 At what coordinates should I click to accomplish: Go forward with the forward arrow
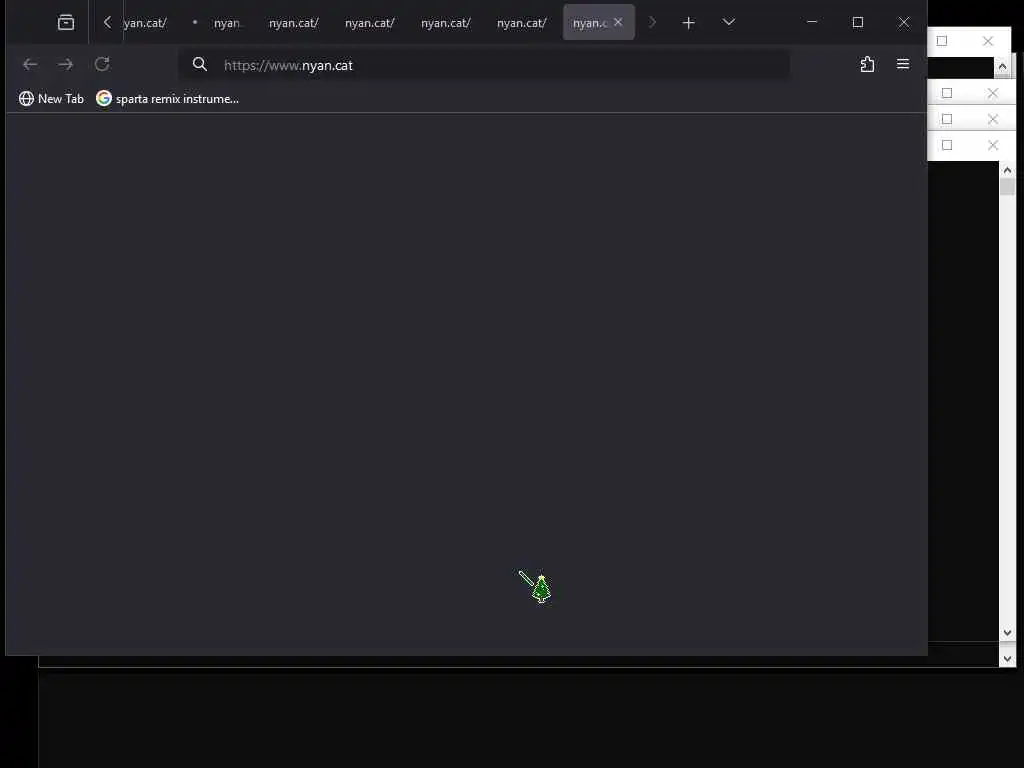[65, 64]
